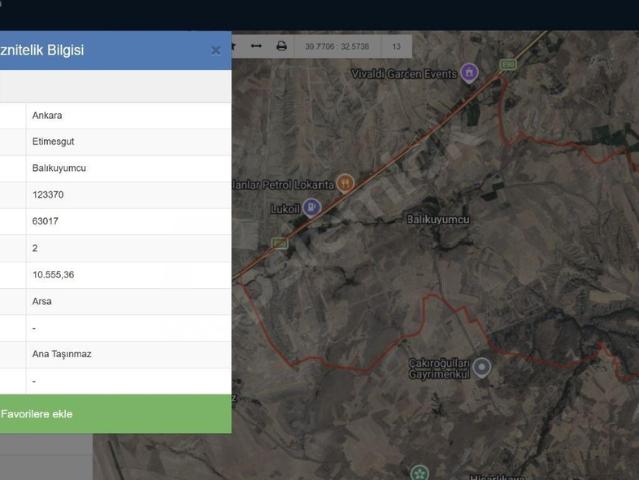Select the 63017 value cell
The height and width of the screenshot is (480, 639).
[x=129, y=222]
